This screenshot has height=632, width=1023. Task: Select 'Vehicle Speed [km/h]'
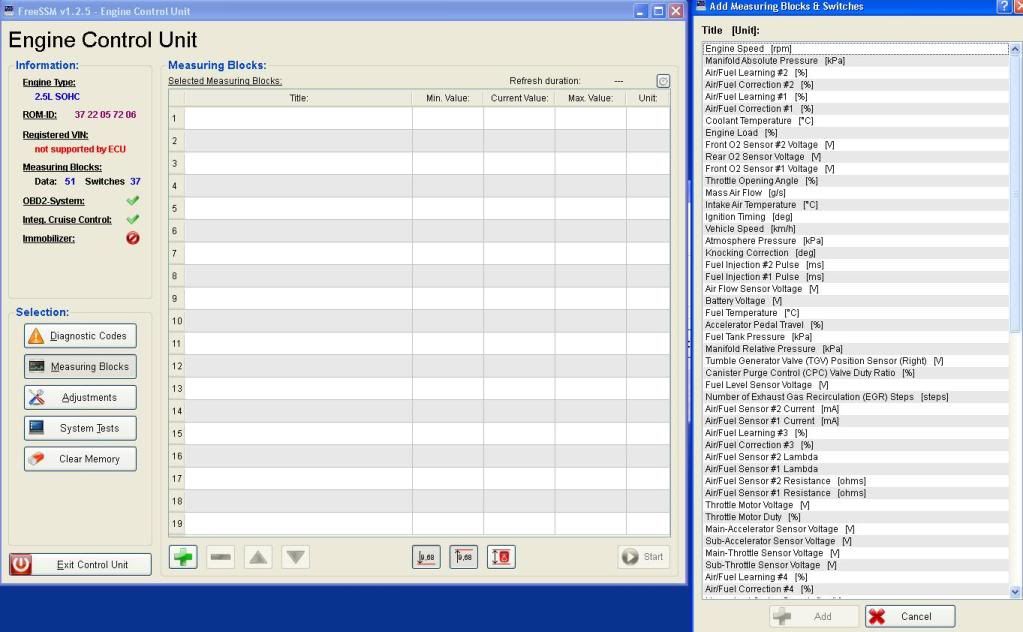[x=855, y=228]
